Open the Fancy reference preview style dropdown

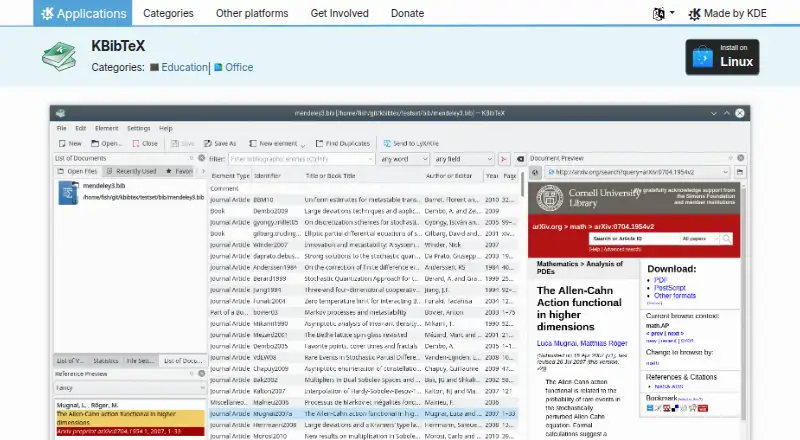[x=130, y=388]
